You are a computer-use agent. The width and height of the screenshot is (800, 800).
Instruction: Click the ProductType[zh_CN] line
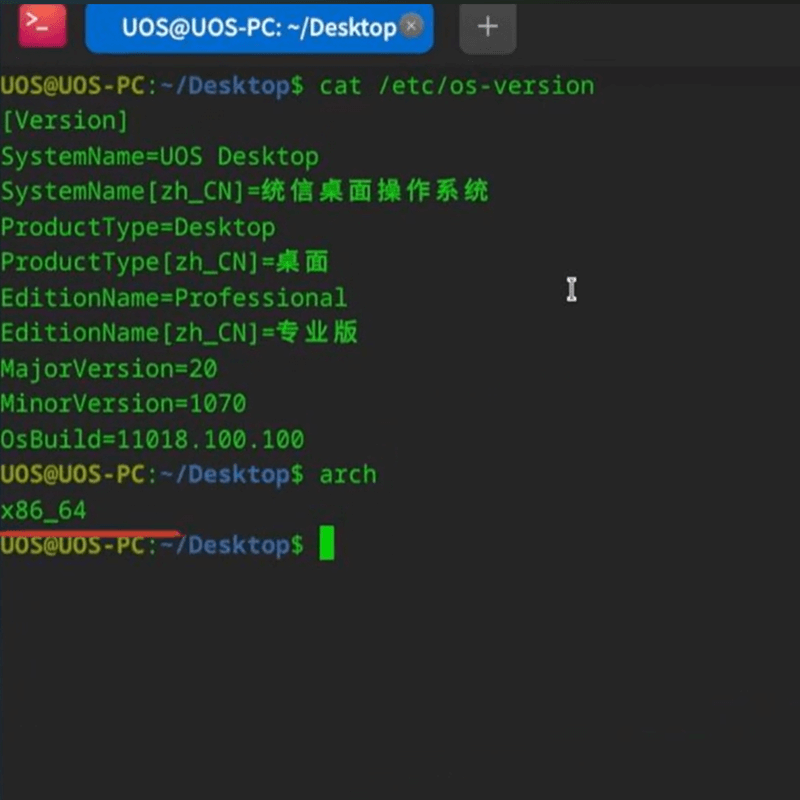point(165,263)
